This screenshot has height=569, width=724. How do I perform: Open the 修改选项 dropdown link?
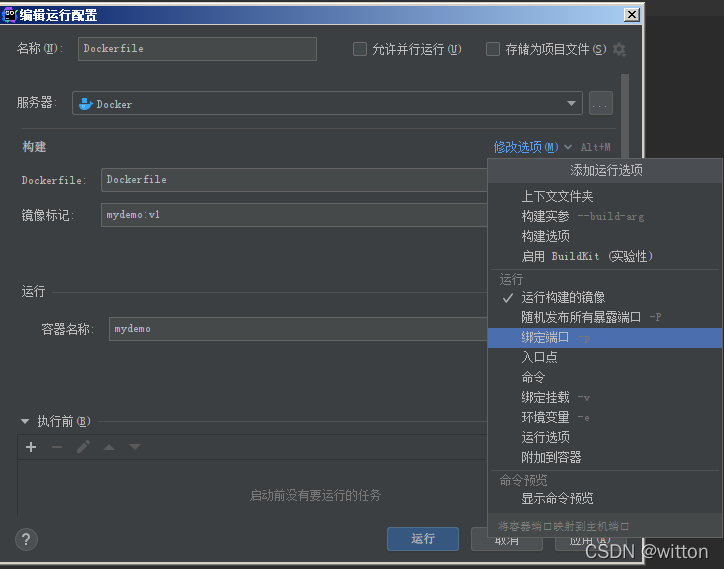click(533, 147)
